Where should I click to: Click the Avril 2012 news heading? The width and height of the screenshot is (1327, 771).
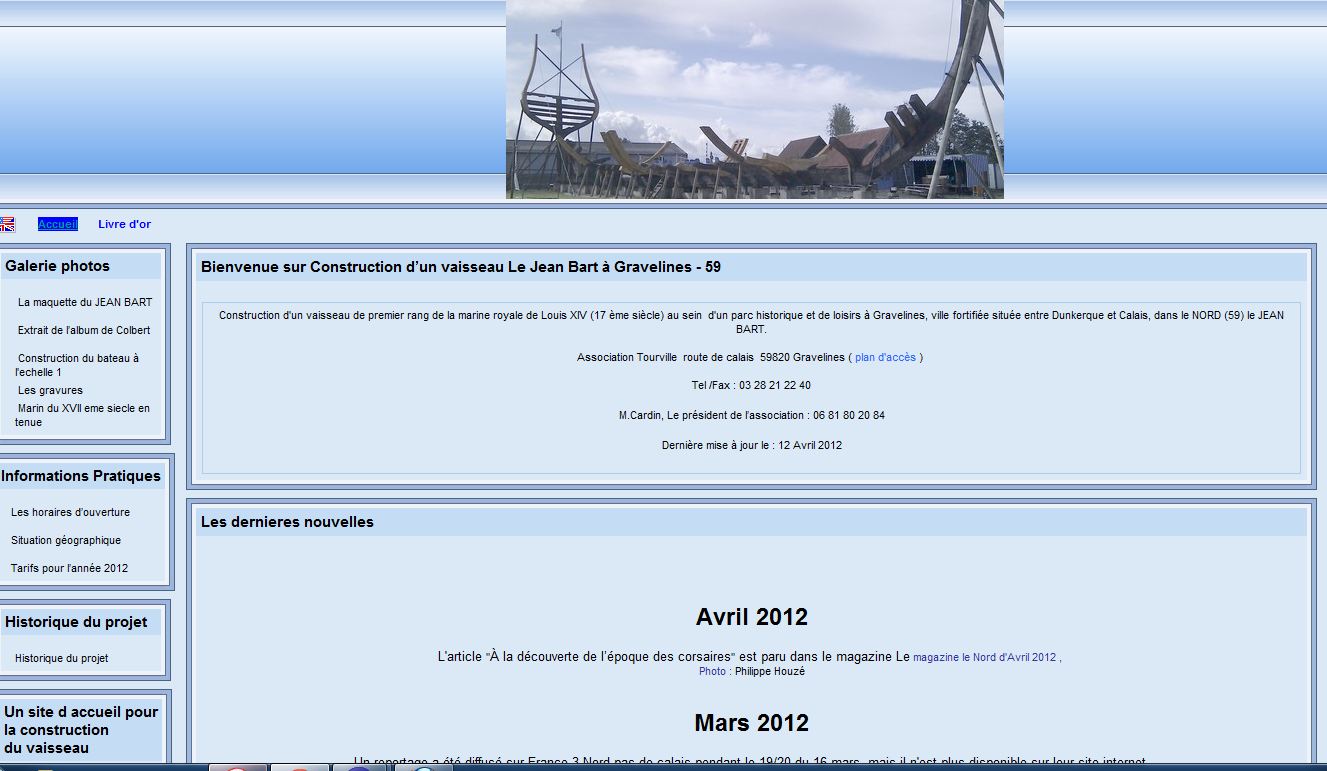pos(751,617)
